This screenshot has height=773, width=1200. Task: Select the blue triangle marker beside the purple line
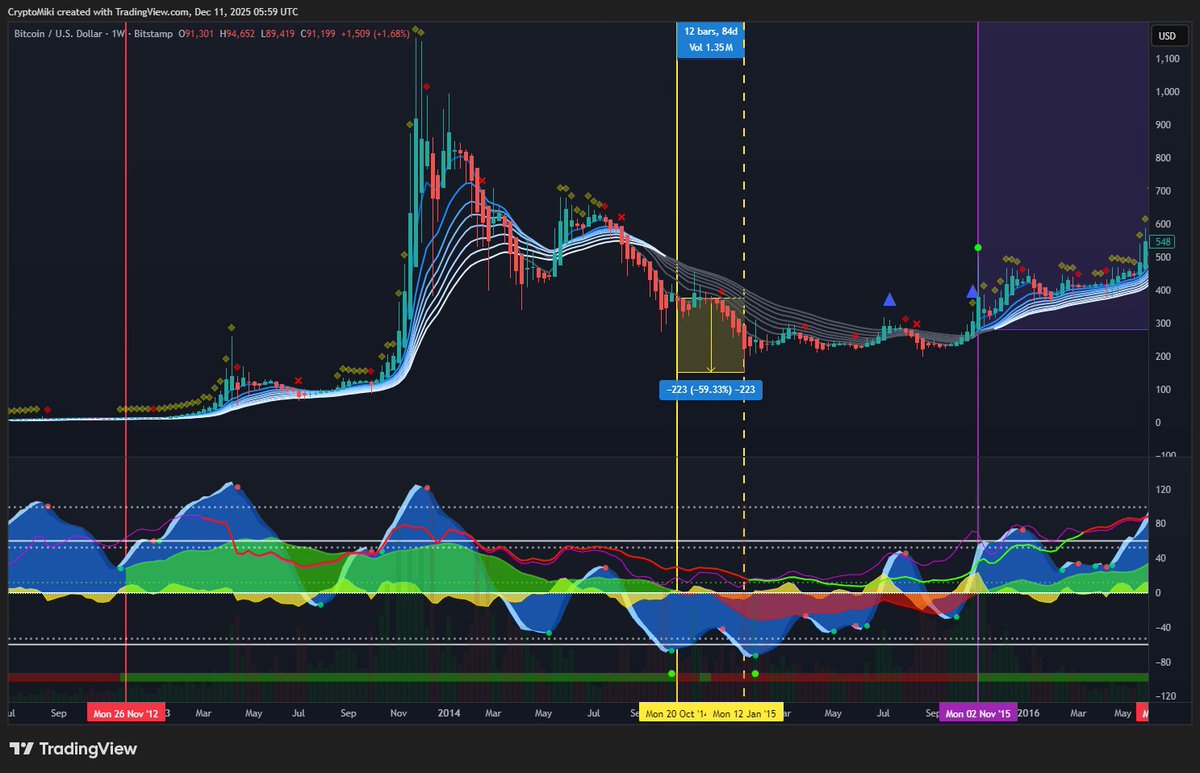pos(971,292)
